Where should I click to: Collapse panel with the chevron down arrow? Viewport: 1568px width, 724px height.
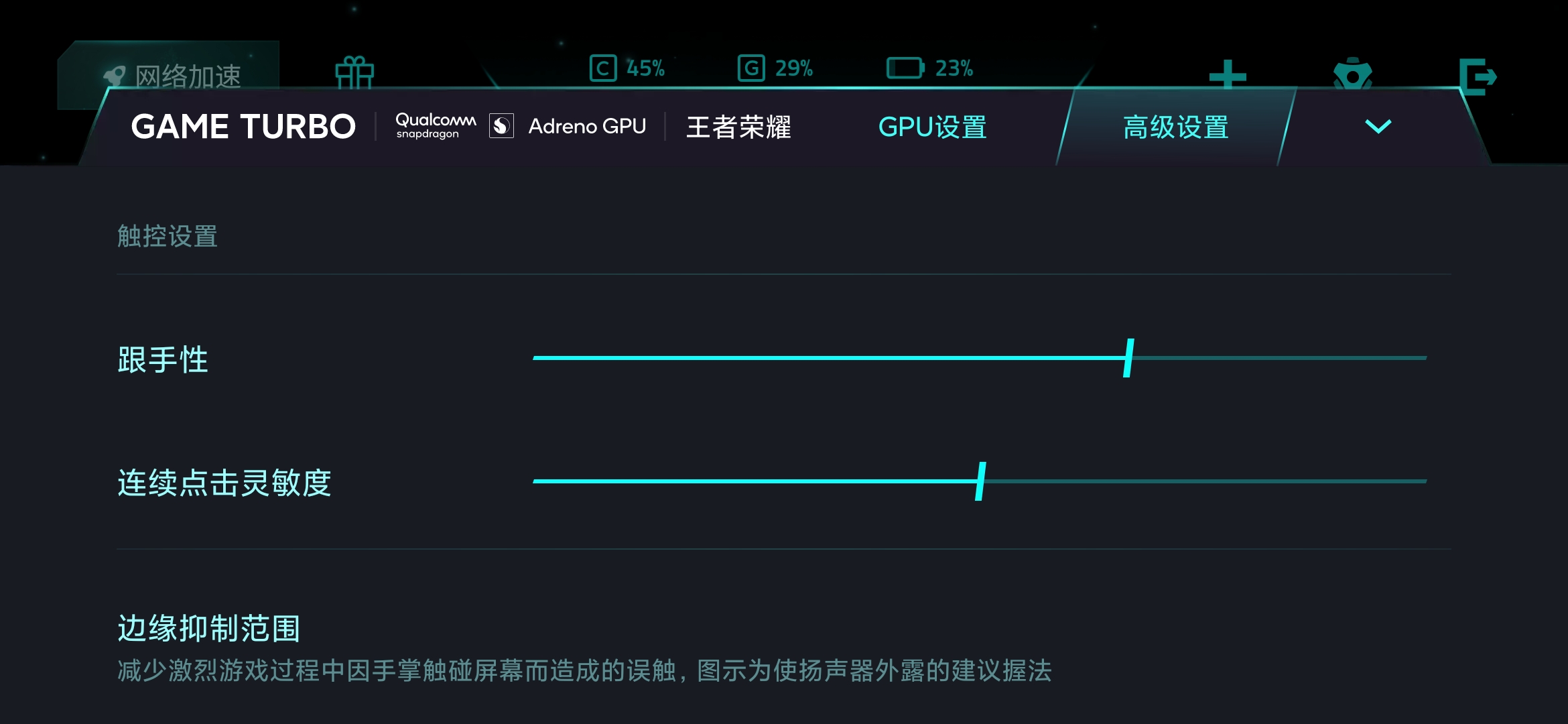click(x=1378, y=126)
